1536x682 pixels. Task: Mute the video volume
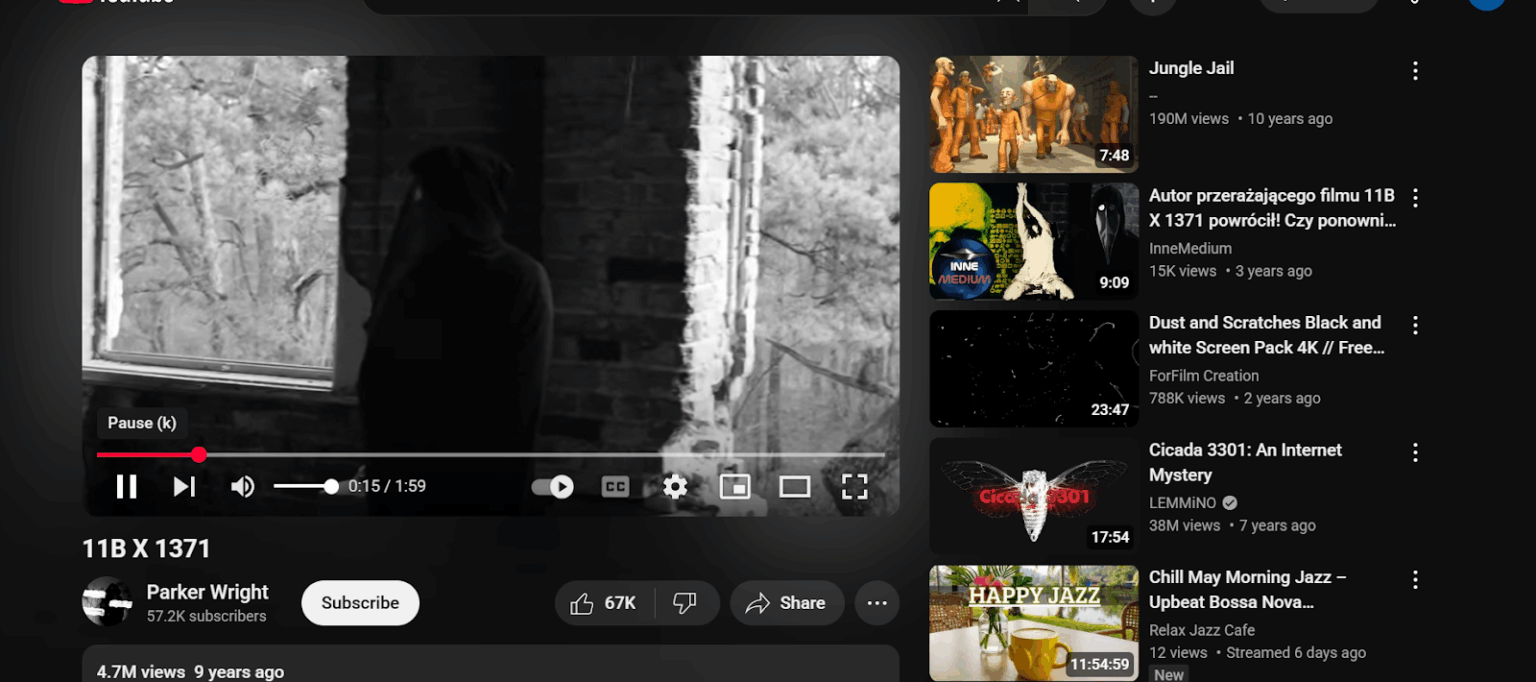click(242, 486)
